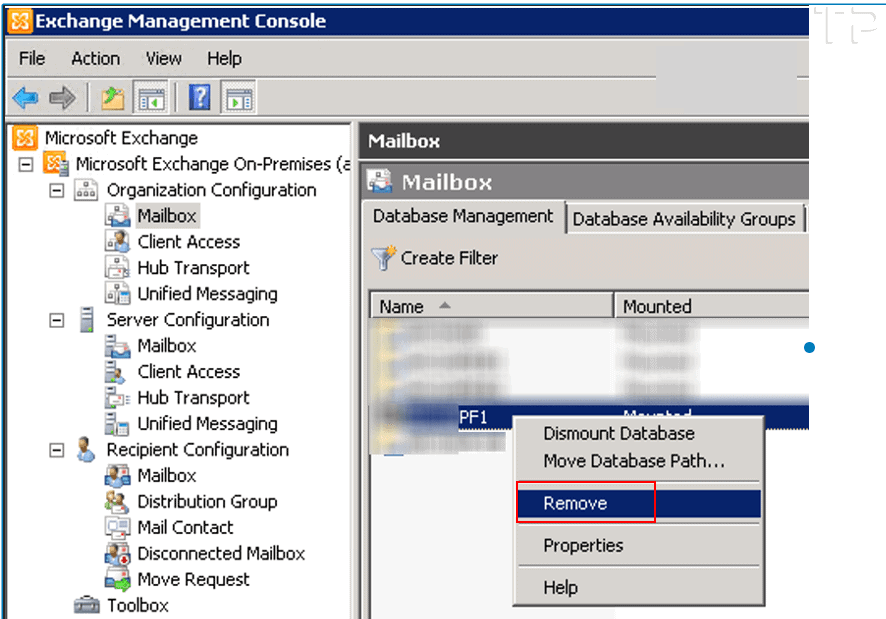The image size is (886, 619).
Task: Switch to Database Availability Groups tab
Action: tap(684, 219)
